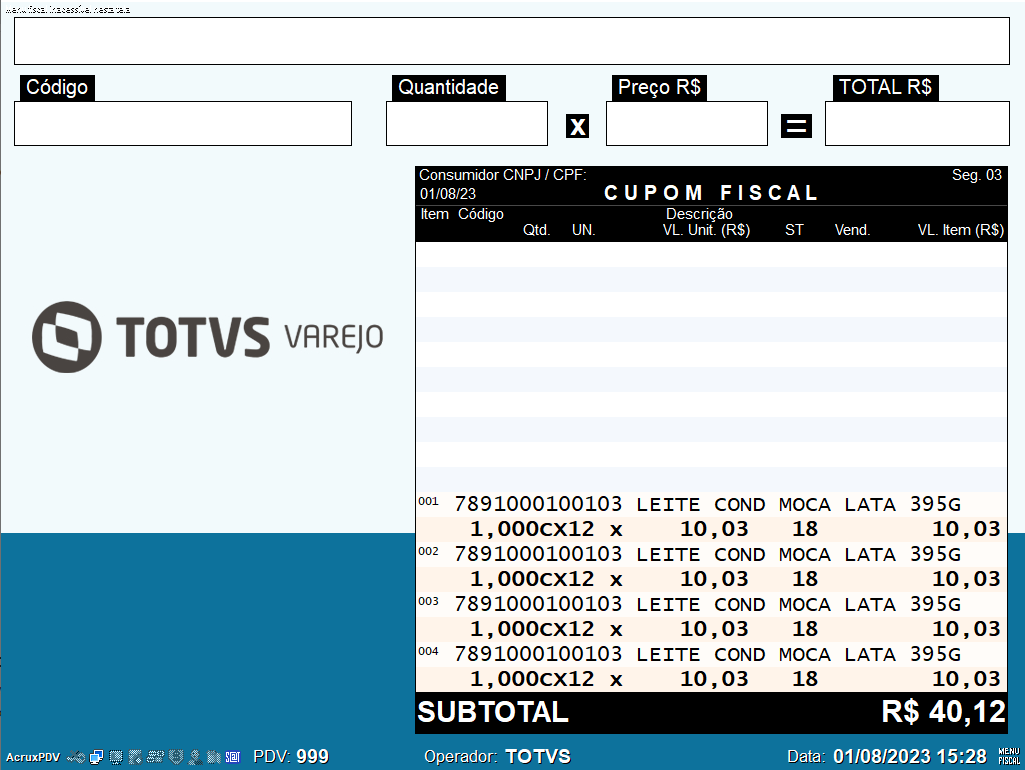
Task: Click the UN. column header
Action: point(583,230)
